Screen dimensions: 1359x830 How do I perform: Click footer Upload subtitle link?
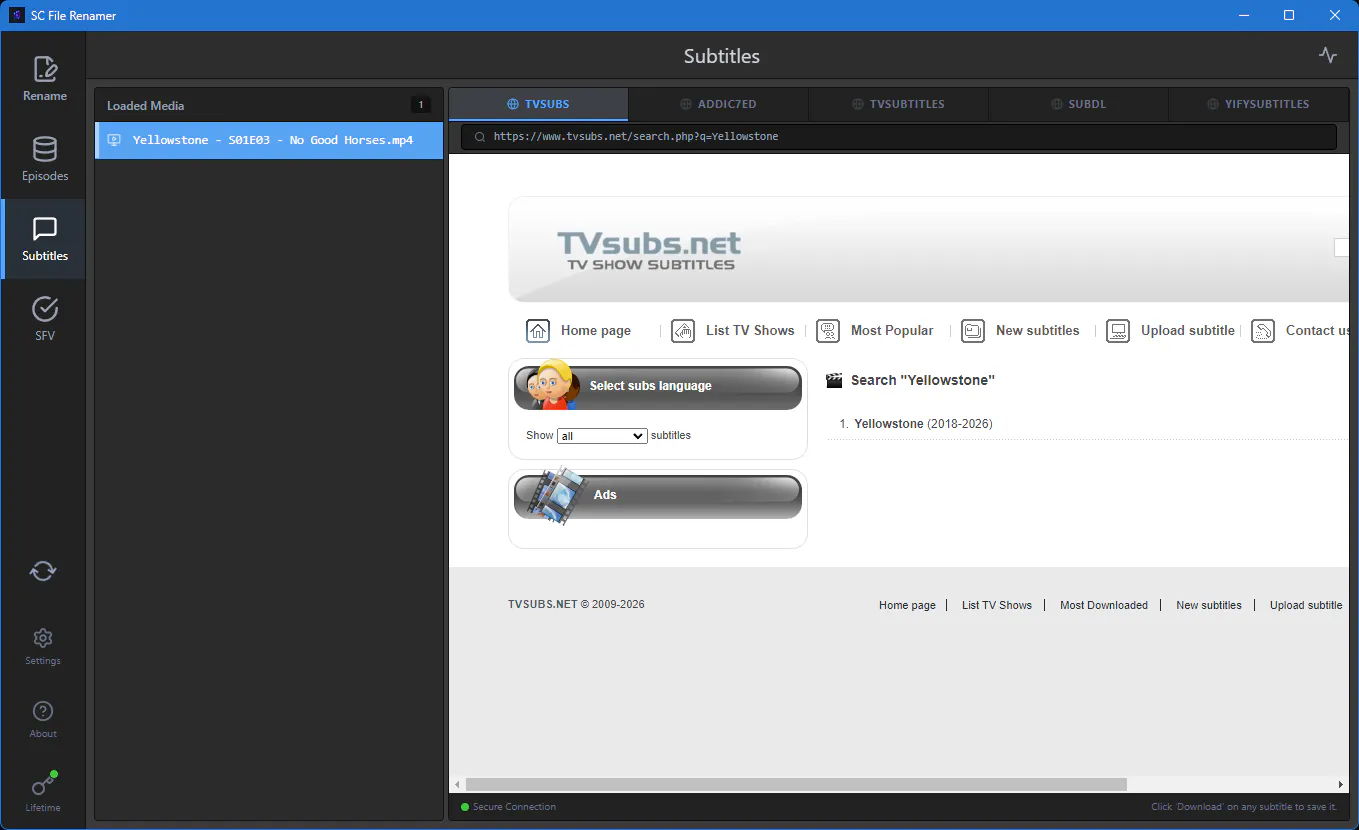pyautogui.click(x=1306, y=605)
